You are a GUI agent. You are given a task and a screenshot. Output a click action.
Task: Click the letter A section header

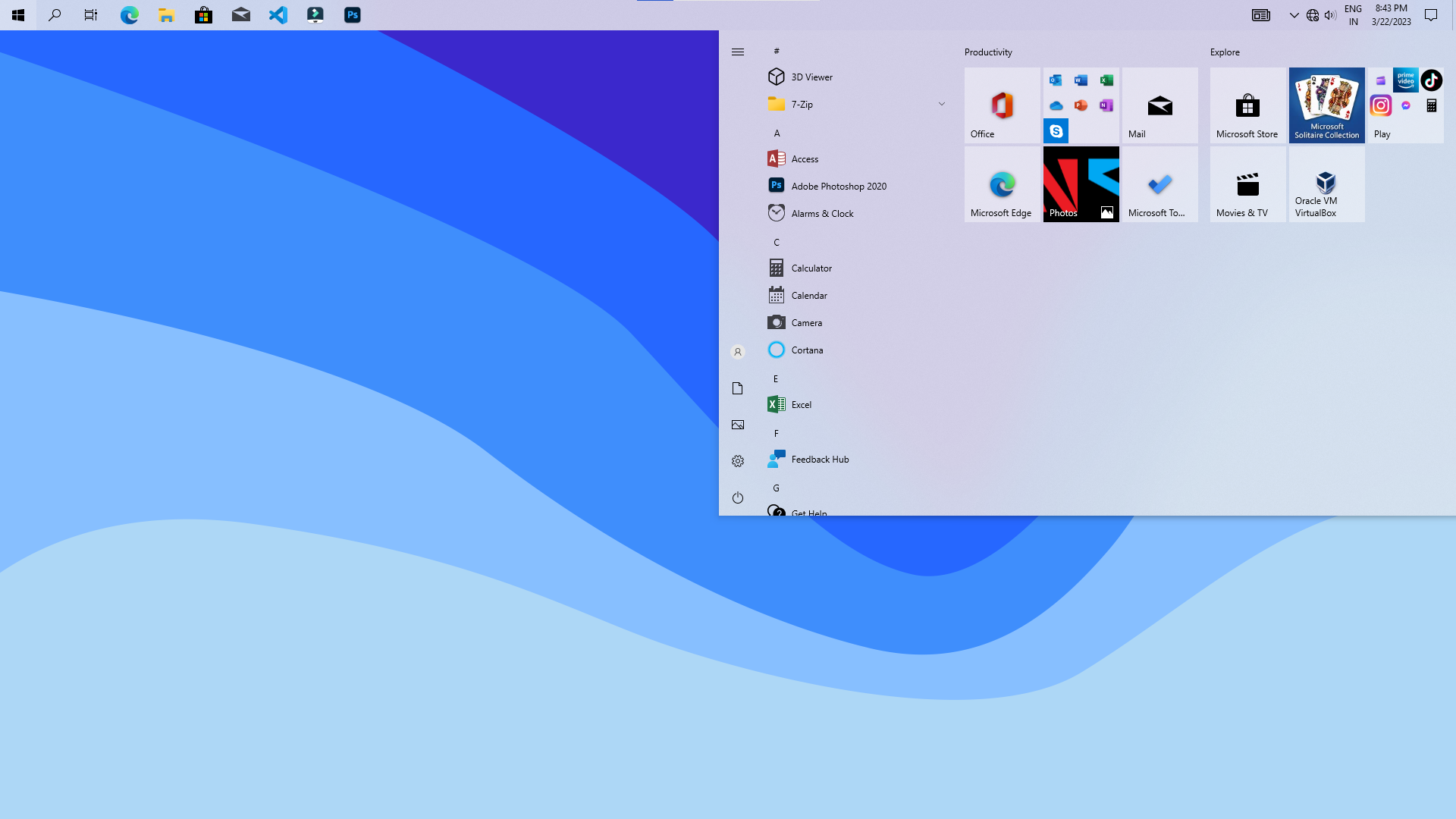(x=777, y=133)
